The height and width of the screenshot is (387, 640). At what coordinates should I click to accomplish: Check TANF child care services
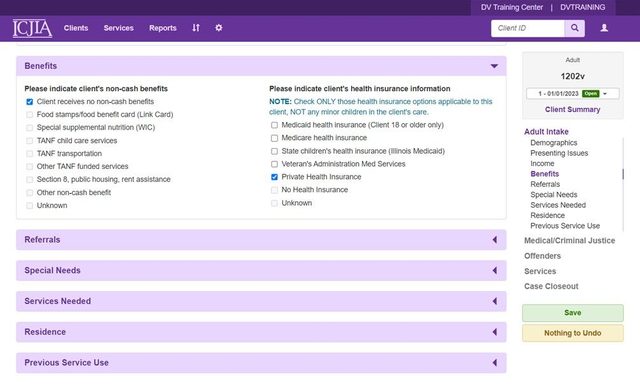click(x=29, y=141)
